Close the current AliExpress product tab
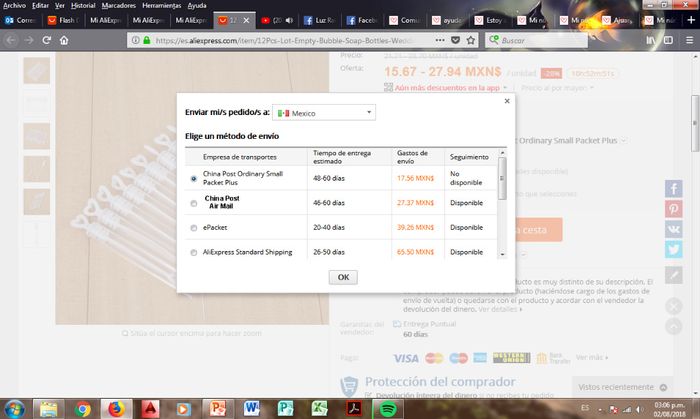 point(246,20)
